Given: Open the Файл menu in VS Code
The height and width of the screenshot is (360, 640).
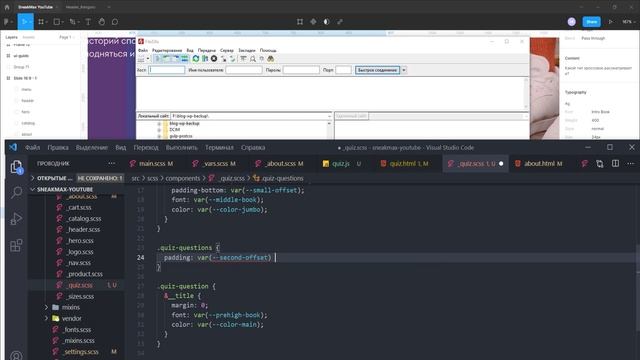Looking at the screenshot, I should pyautogui.click(x=32, y=148).
